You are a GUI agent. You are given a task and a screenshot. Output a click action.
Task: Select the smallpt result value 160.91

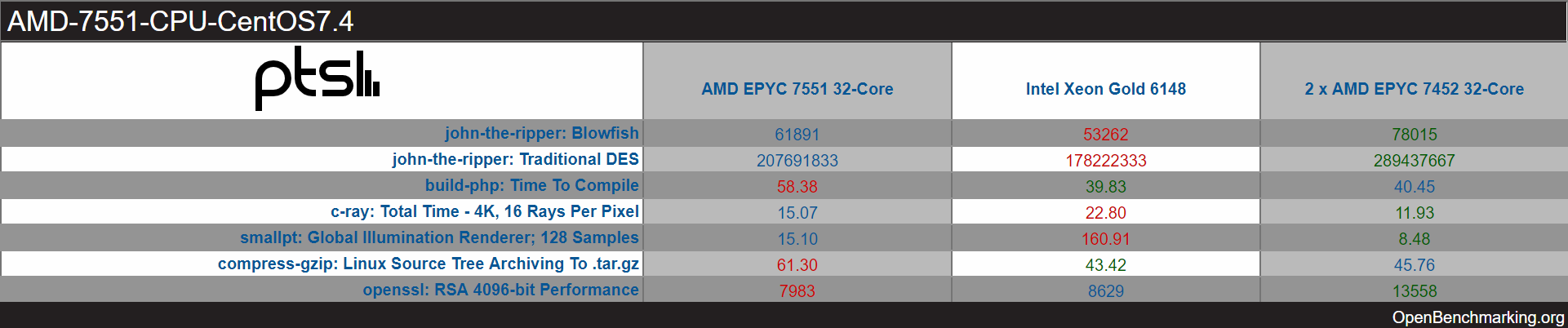[x=1105, y=239]
